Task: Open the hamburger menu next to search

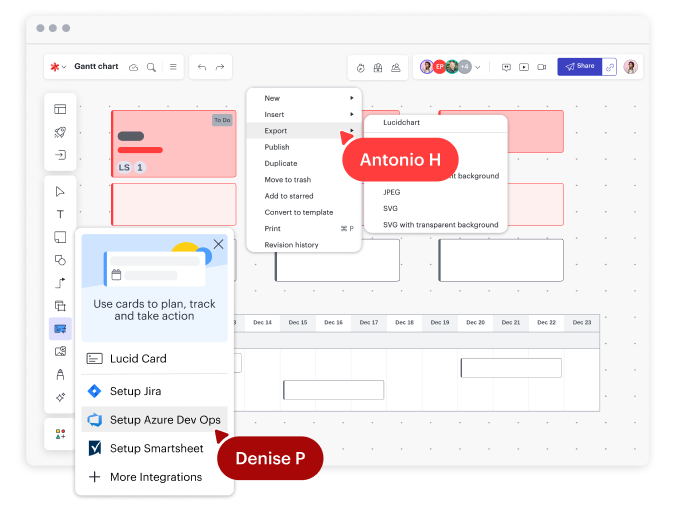Action: coord(173,67)
